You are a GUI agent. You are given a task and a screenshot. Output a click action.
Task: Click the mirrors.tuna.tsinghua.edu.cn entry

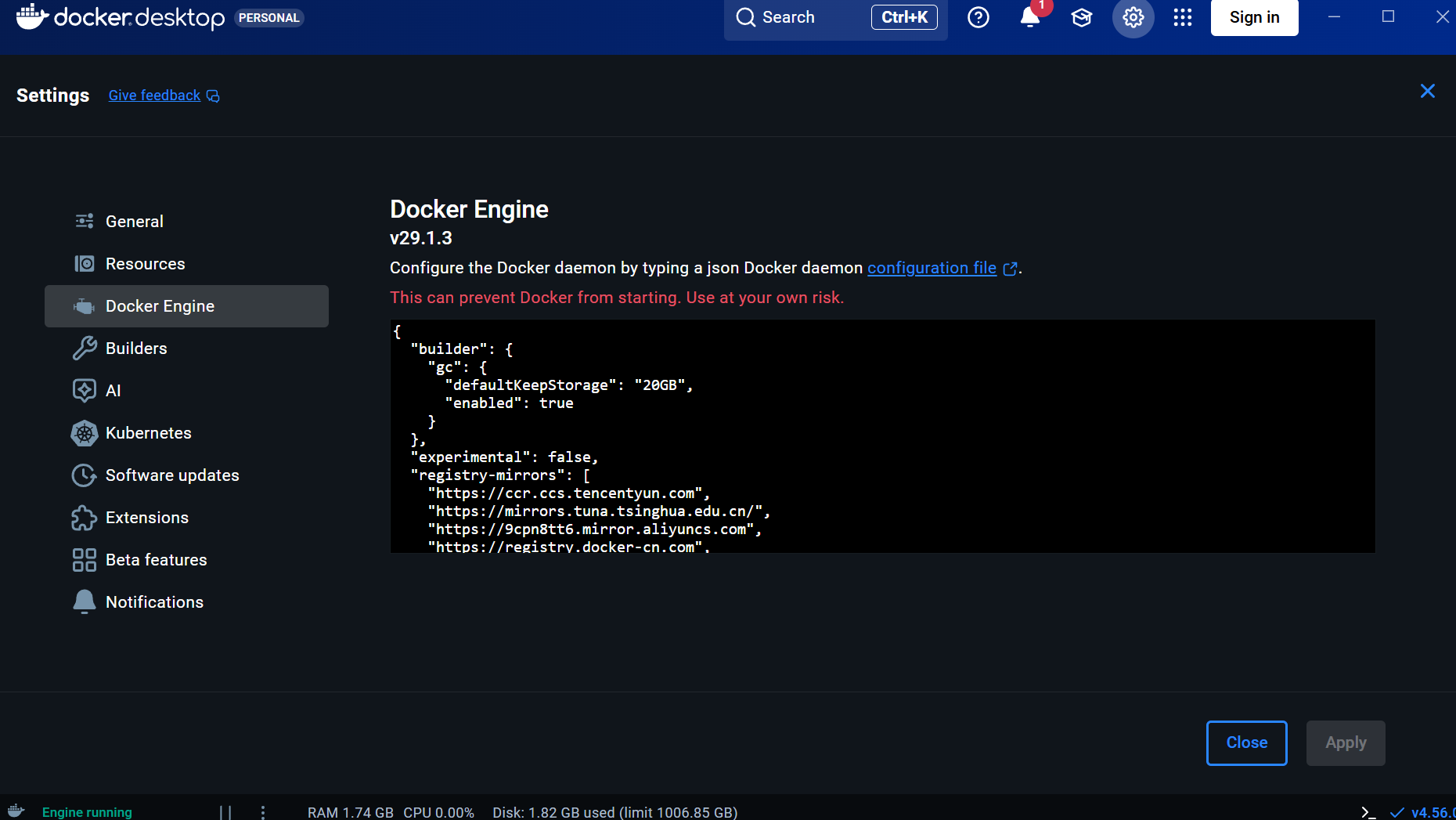[599, 511]
